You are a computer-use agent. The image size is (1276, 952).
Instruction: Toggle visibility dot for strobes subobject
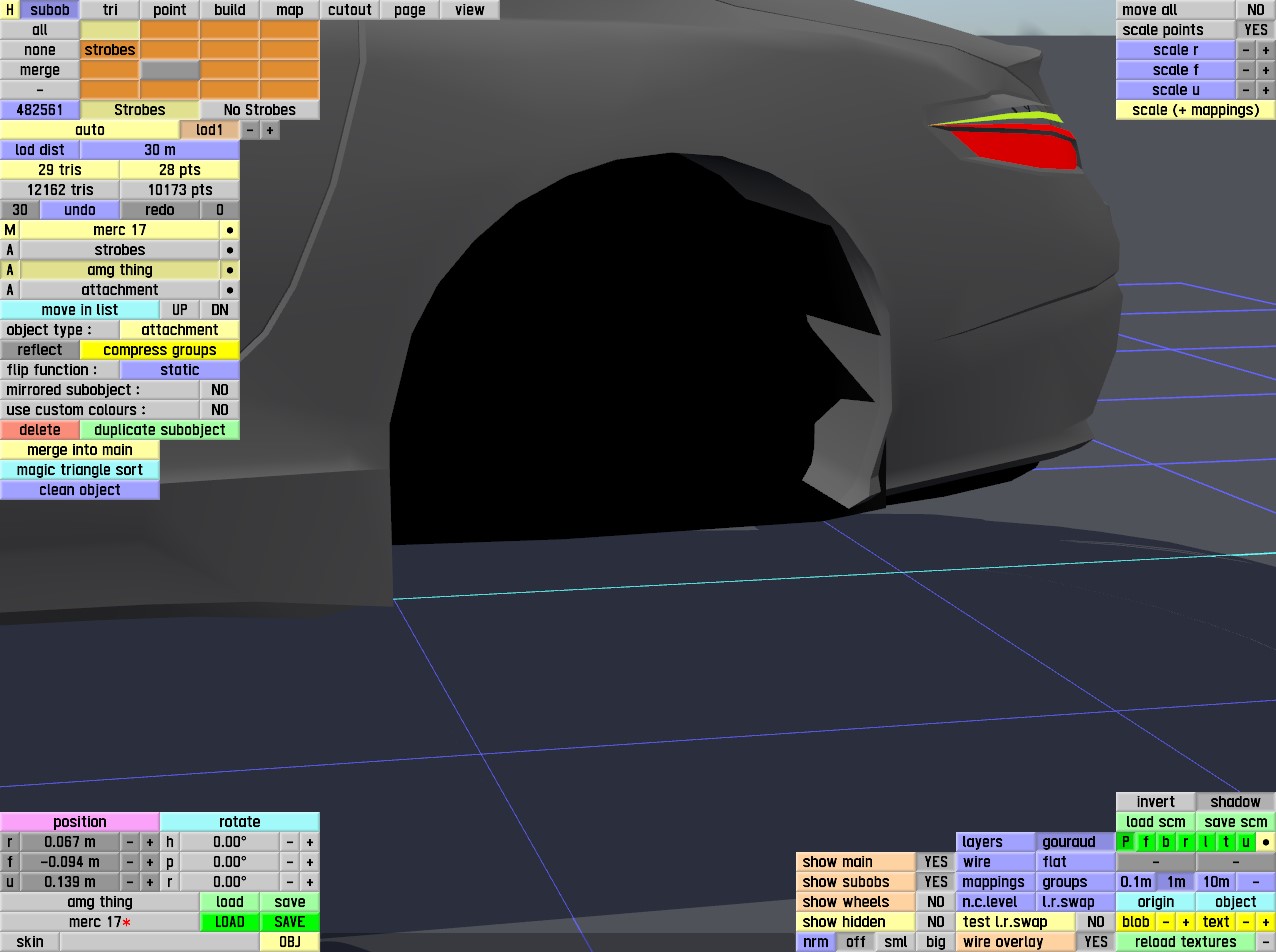tap(230, 250)
